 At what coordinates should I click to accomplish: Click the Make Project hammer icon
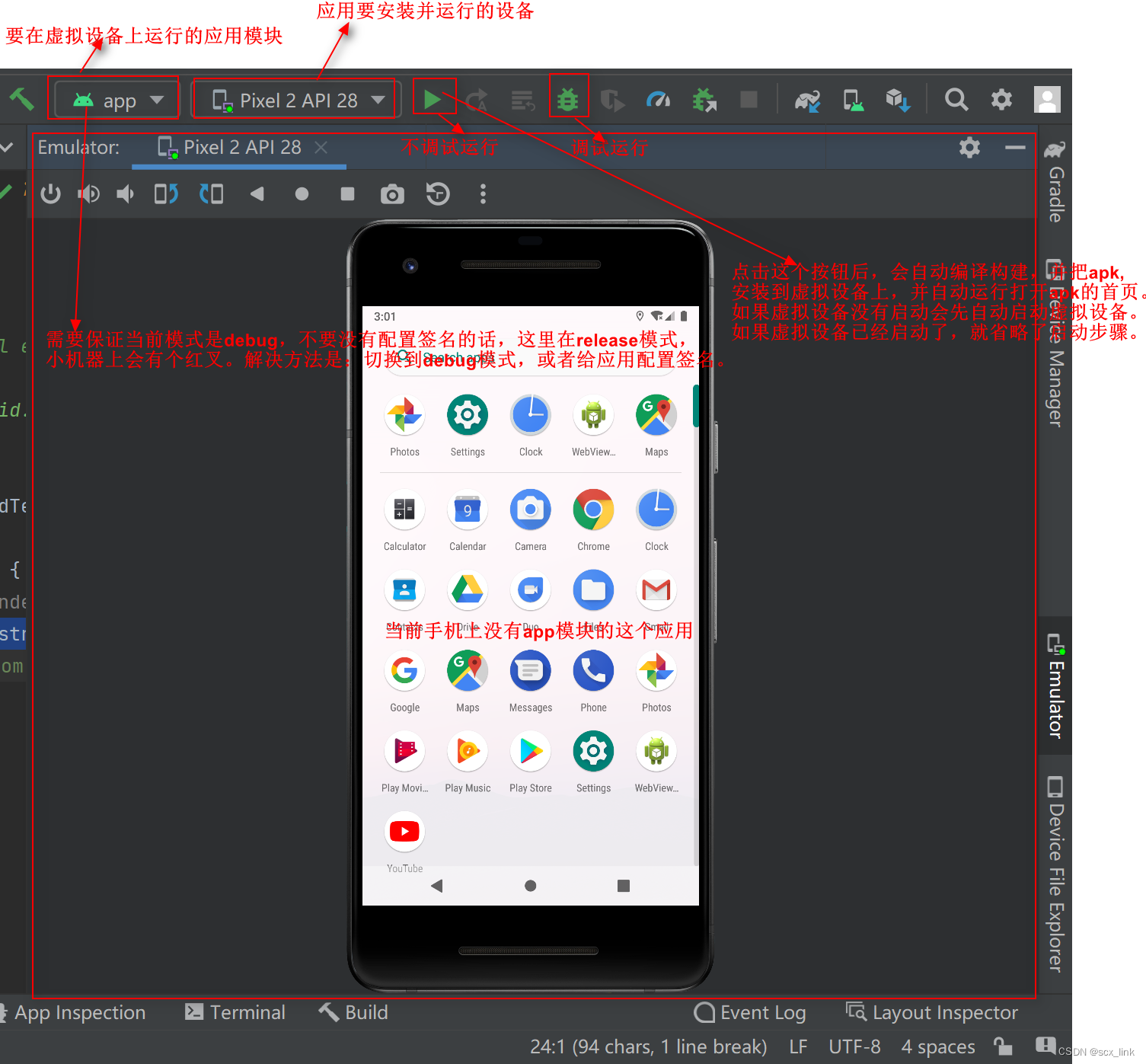[21, 99]
